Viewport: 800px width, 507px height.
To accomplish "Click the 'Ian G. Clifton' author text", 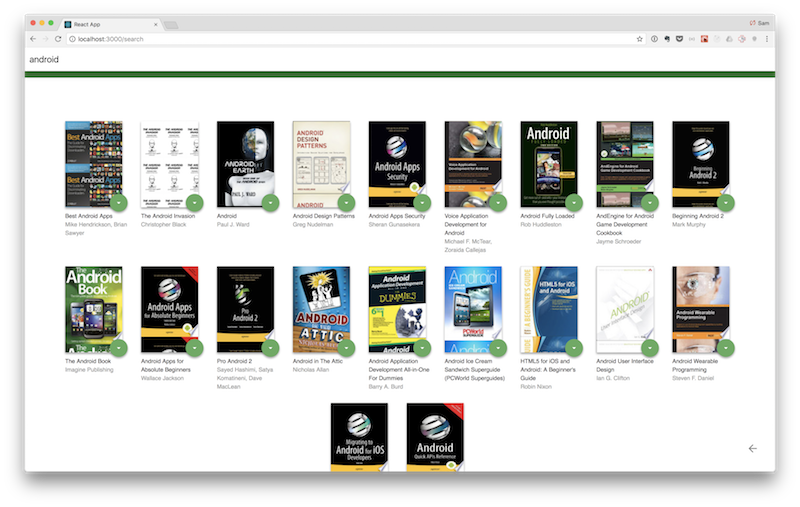I will tap(613, 378).
